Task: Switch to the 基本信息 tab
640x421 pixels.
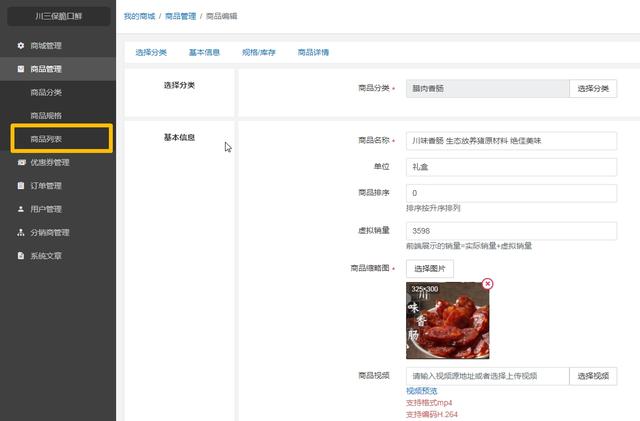Action: (204, 52)
